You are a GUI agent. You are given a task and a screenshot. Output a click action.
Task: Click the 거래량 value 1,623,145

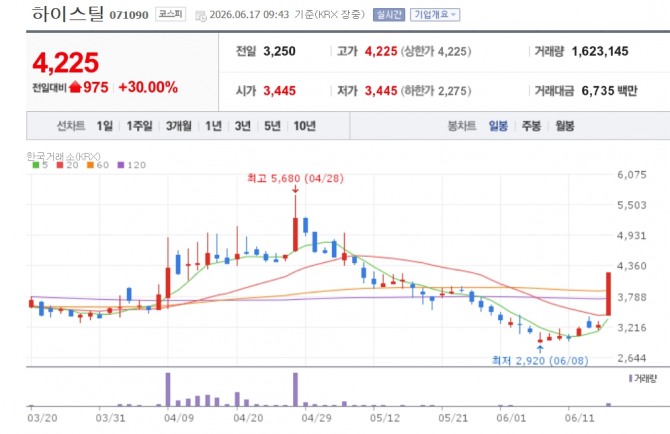pyautogui.click(x=600, y=51)
